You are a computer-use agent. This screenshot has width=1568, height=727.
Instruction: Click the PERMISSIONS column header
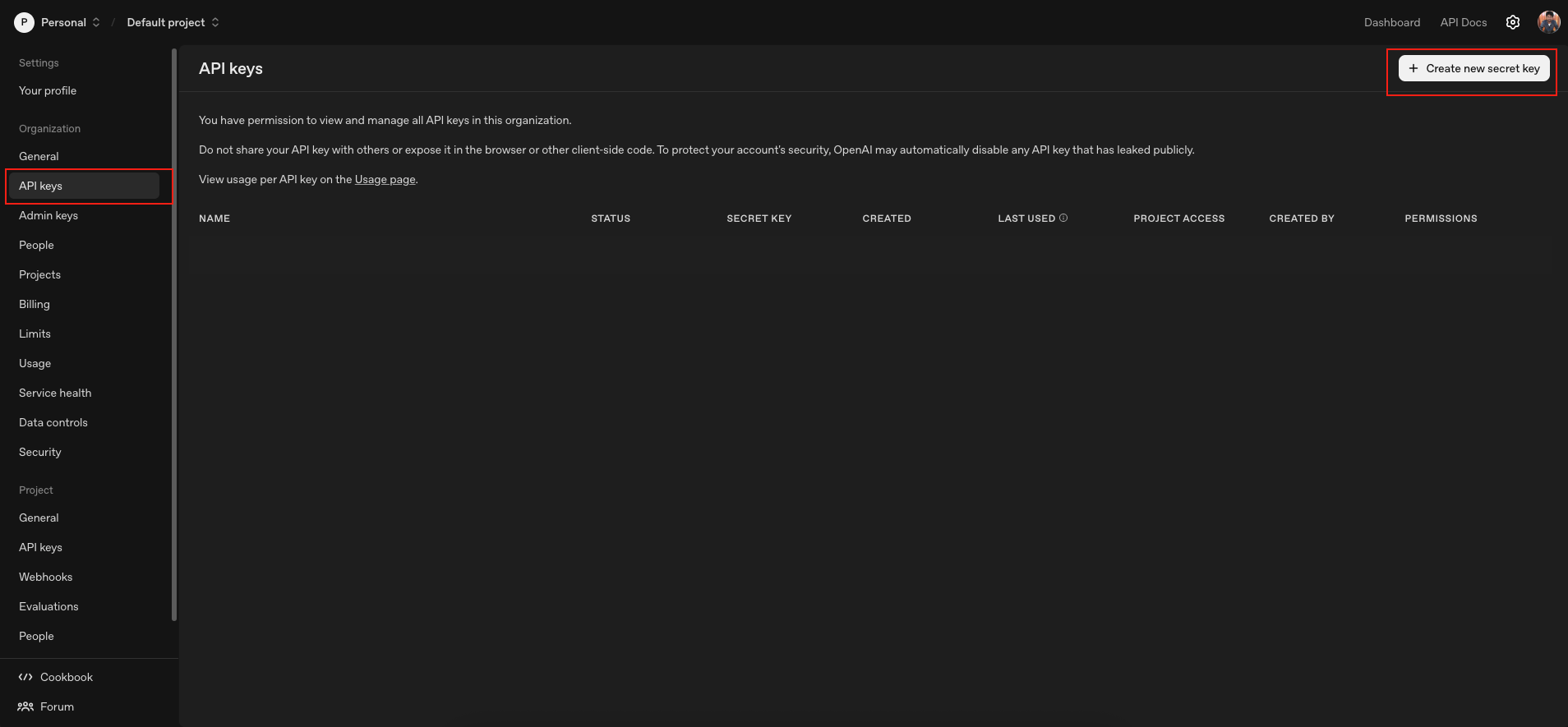click(x=1441, y=219)
